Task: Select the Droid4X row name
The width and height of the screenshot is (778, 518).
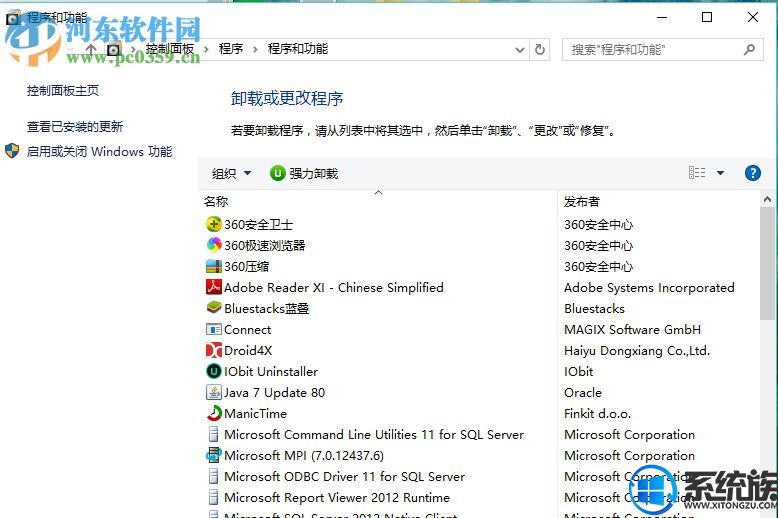Action: point(248,351)
